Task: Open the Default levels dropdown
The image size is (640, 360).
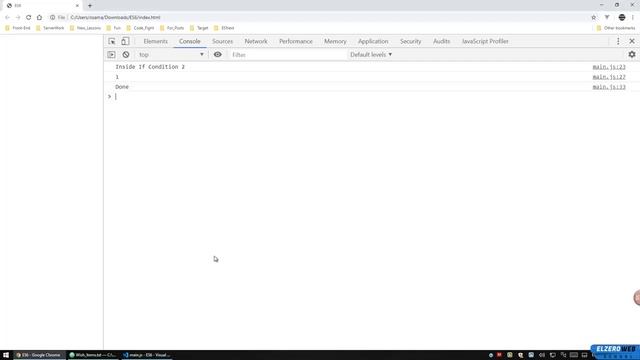Action: 371,55
